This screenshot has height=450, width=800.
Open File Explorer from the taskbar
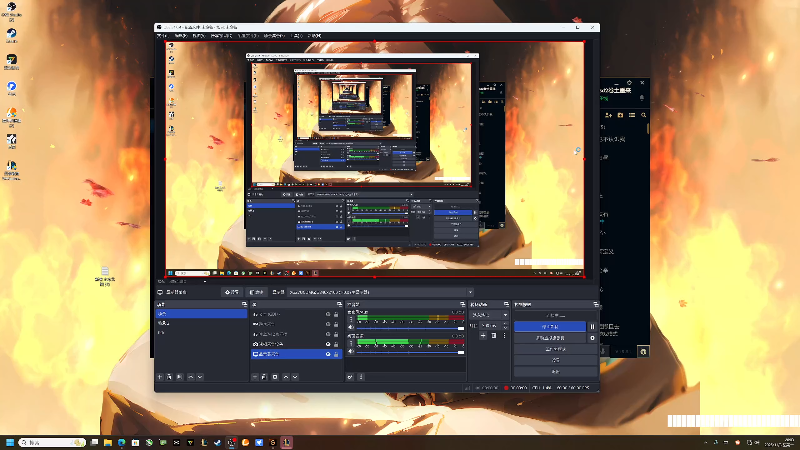pyautogui.click(x=108, y=442)
